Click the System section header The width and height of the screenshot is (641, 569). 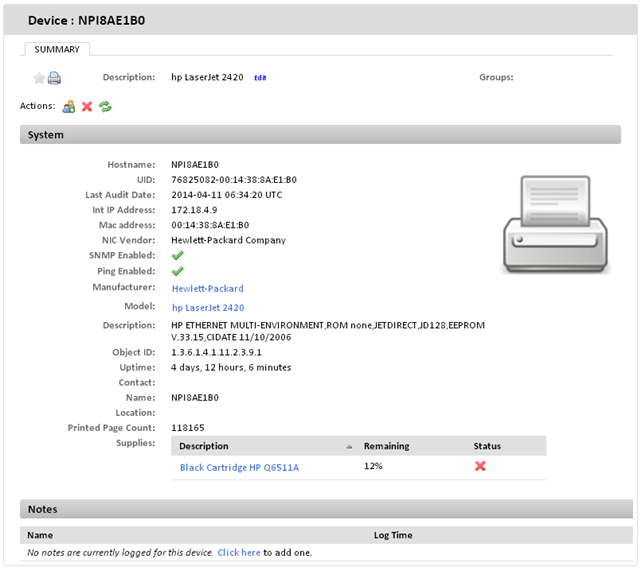(320, 134)
